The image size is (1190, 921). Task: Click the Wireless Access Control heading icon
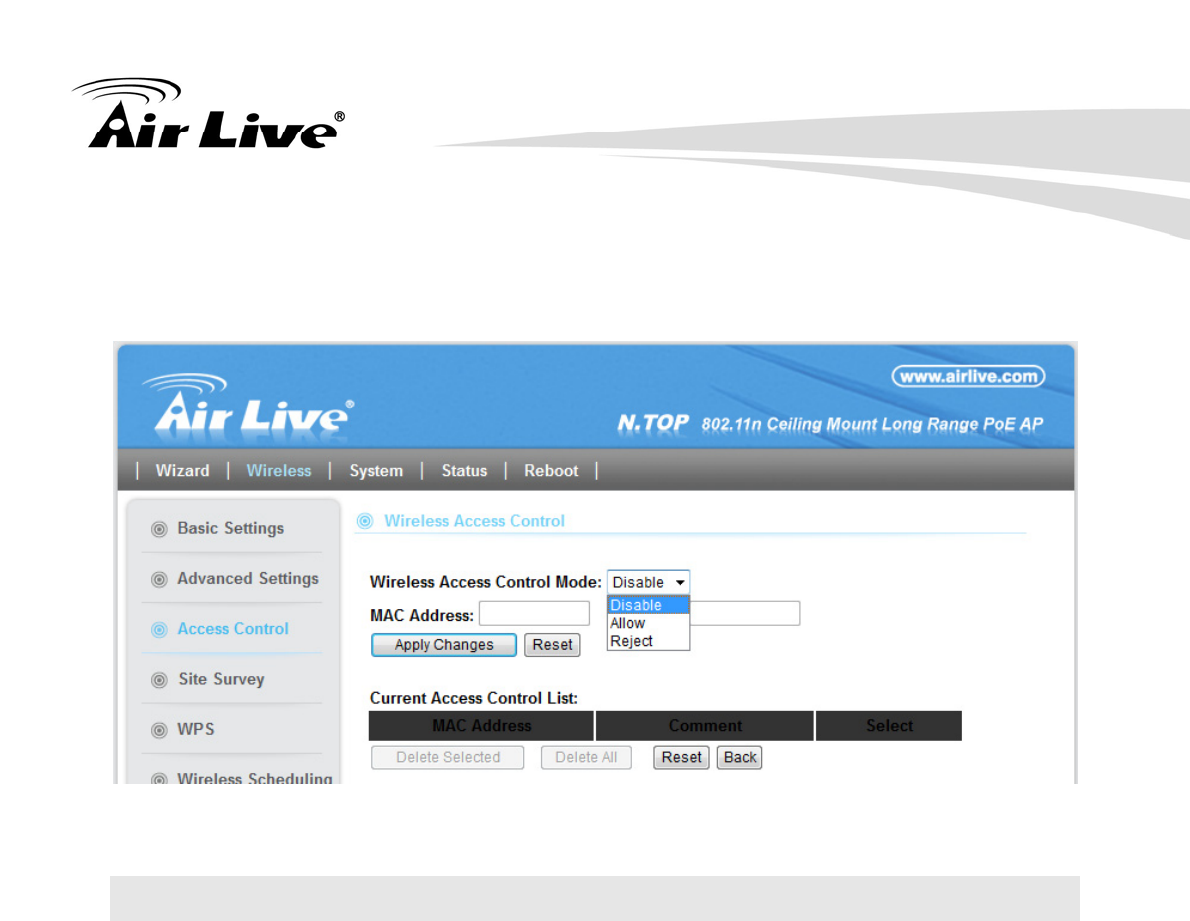click(365, 521)
